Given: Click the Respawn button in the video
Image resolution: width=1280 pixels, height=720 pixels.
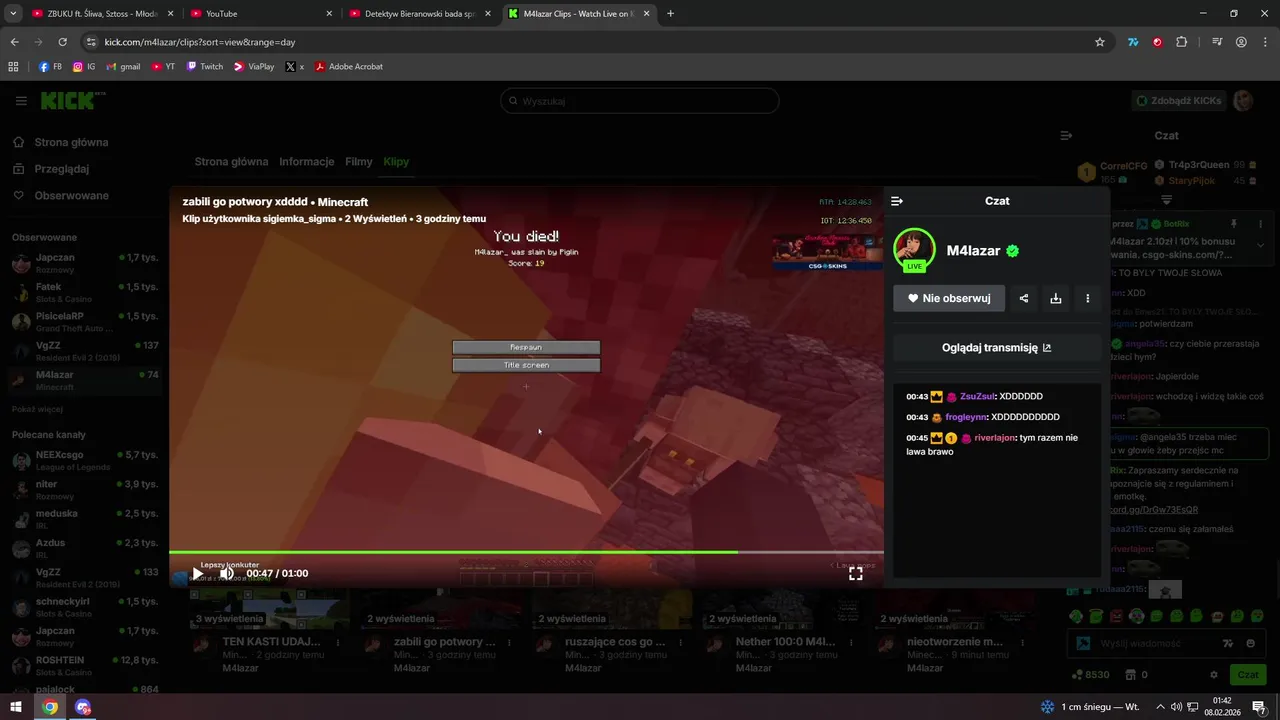Looking at the screenshot, I should click(x=526, y=347).
